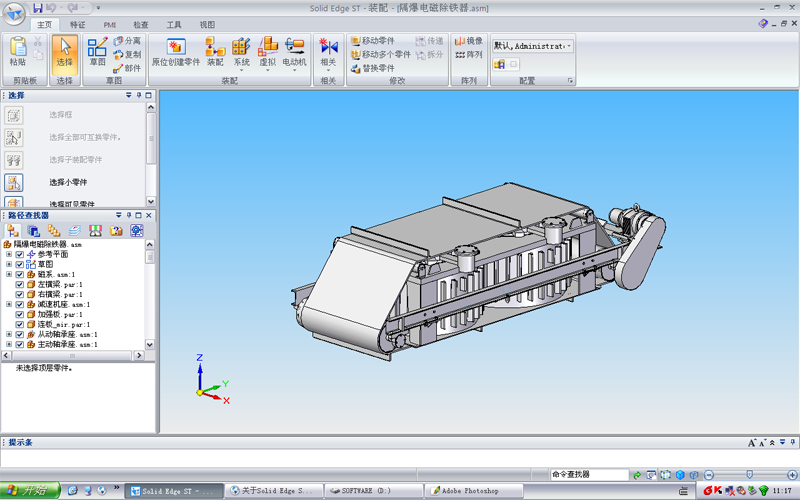Click the Select Small Parts (选择小零件) icon
The width and height of the screenshot is (800, 500).
(x=14, y=182)
